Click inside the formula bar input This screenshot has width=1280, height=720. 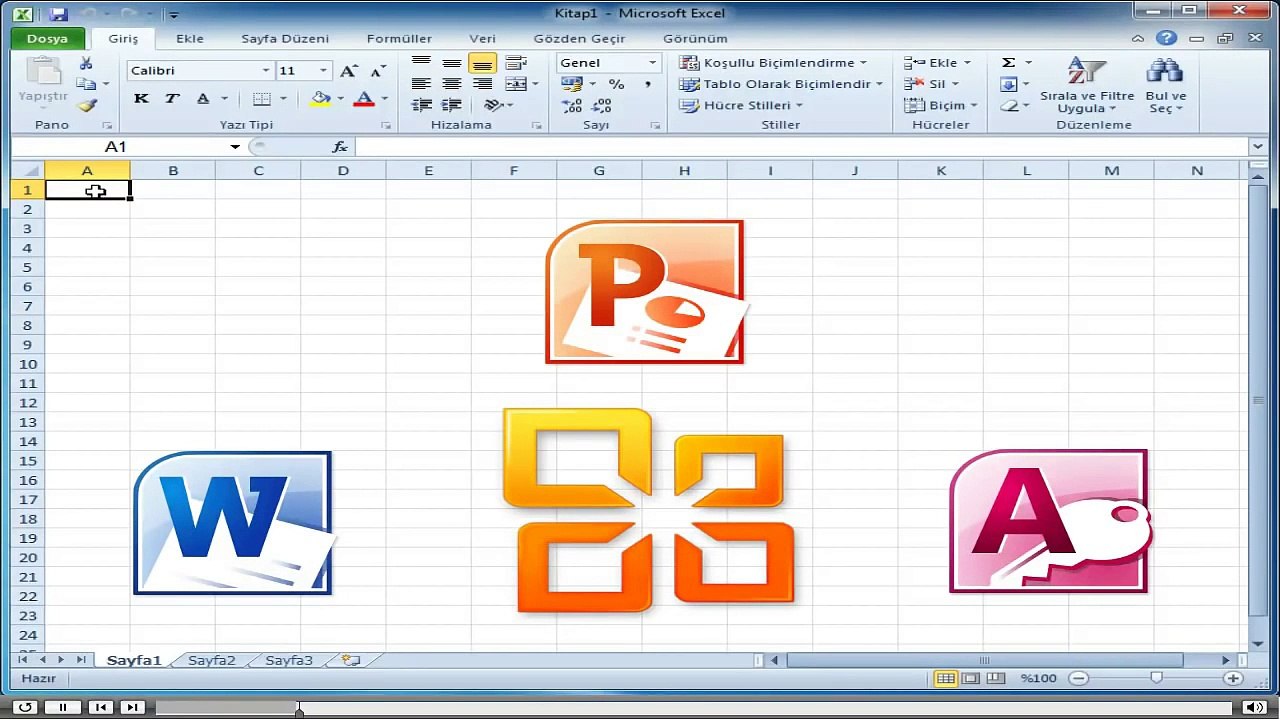coord(801,147)
